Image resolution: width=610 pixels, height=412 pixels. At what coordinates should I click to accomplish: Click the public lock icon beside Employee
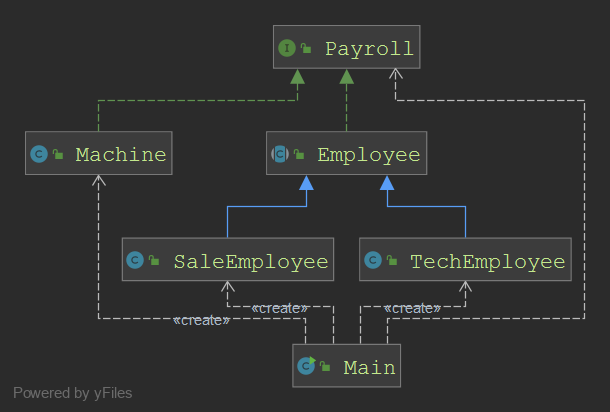pyautogui.click(x=299, y=154)
